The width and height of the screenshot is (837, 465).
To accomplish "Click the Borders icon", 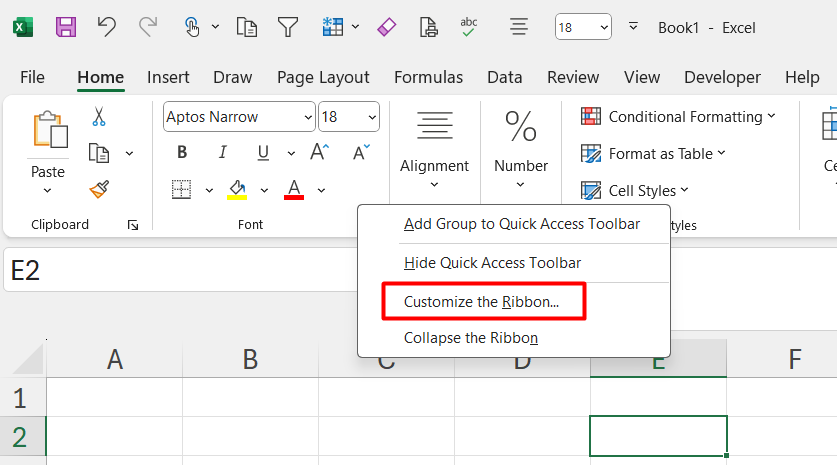I will 181,190.
